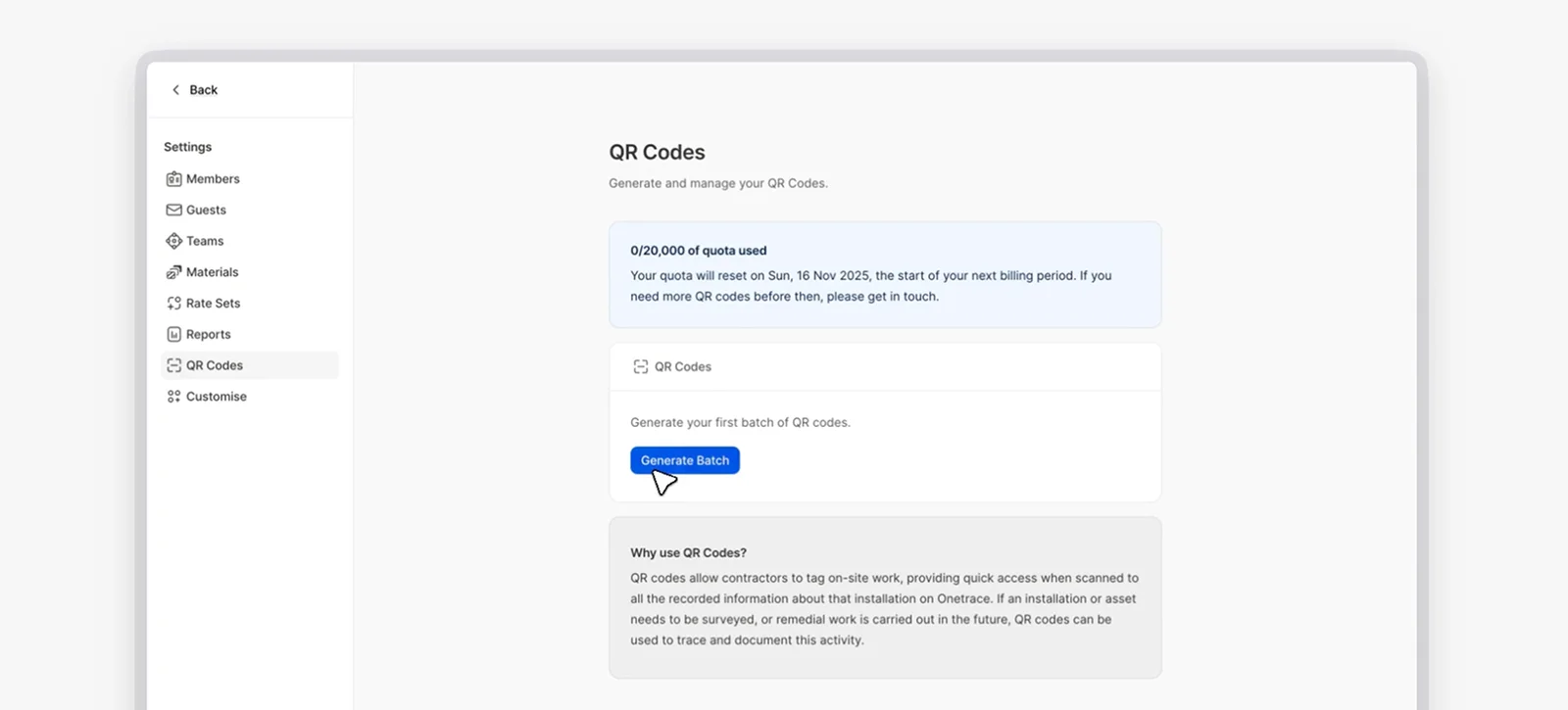
Task: Click 'Why use QR Codes?' heading
Action: 688,552
